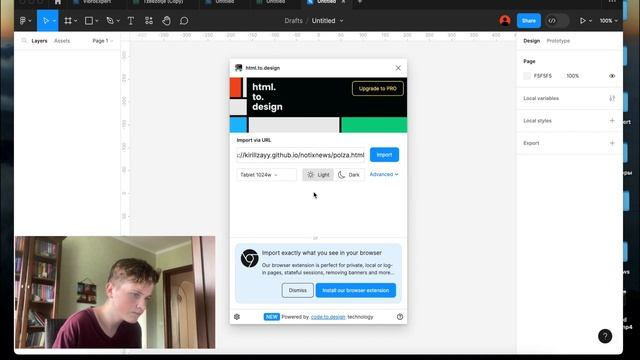Click Upgrade to PRO button

click(378, 89)
